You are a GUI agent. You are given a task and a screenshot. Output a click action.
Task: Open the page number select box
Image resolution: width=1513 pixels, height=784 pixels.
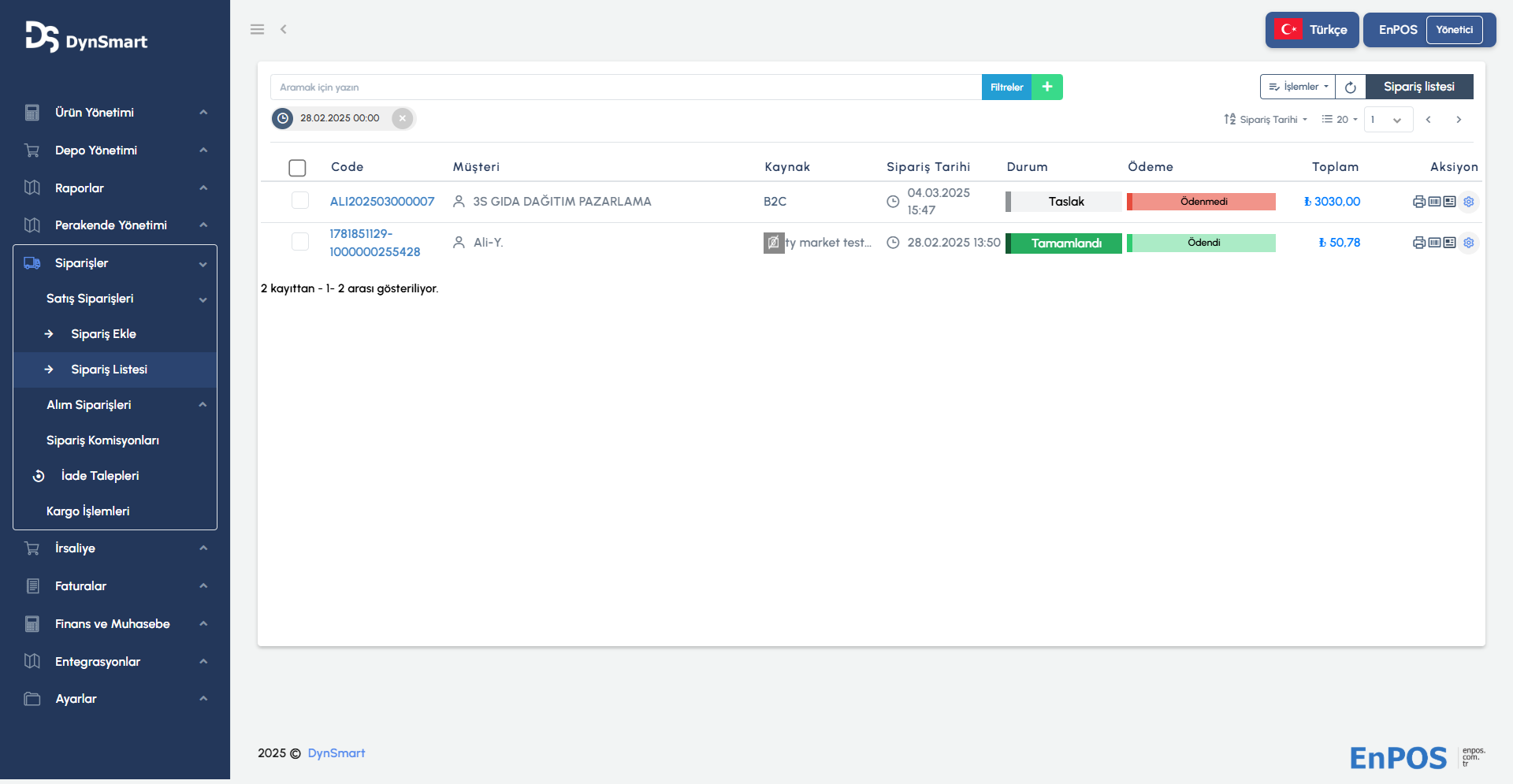click(1388, 120)
